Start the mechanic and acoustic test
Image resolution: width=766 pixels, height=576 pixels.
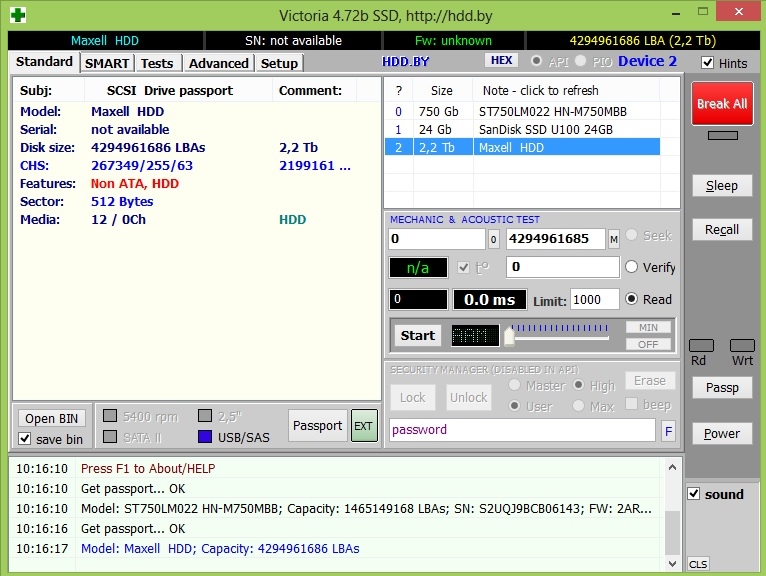[418, 336]
